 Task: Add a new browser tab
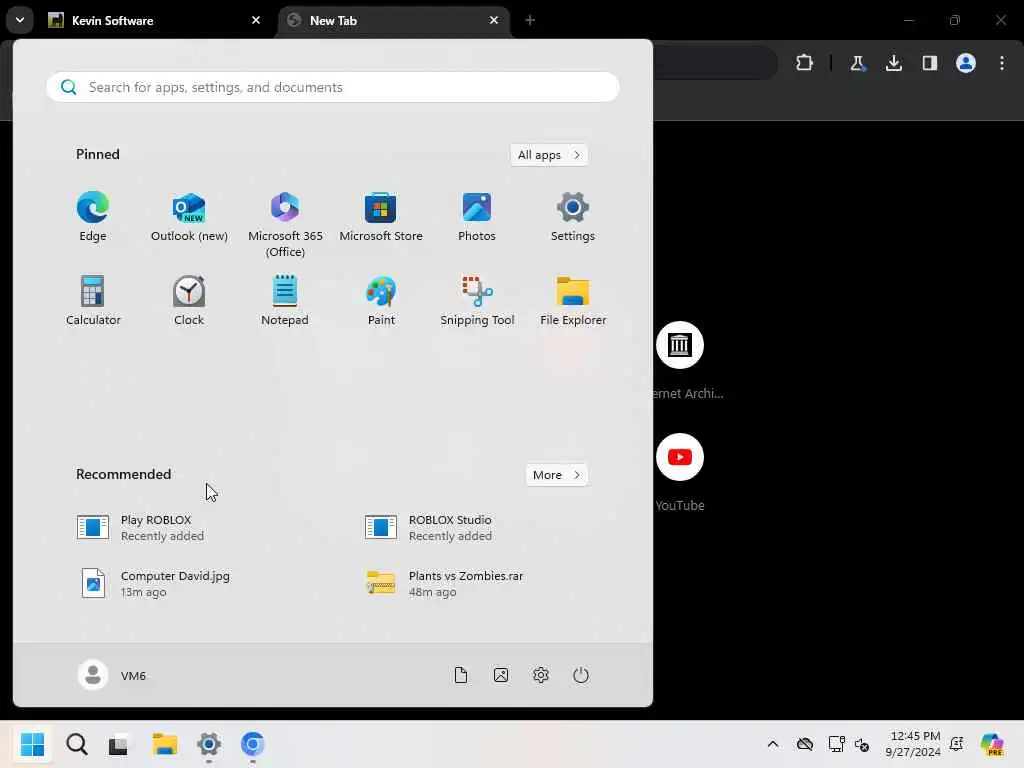coord(530,20)
